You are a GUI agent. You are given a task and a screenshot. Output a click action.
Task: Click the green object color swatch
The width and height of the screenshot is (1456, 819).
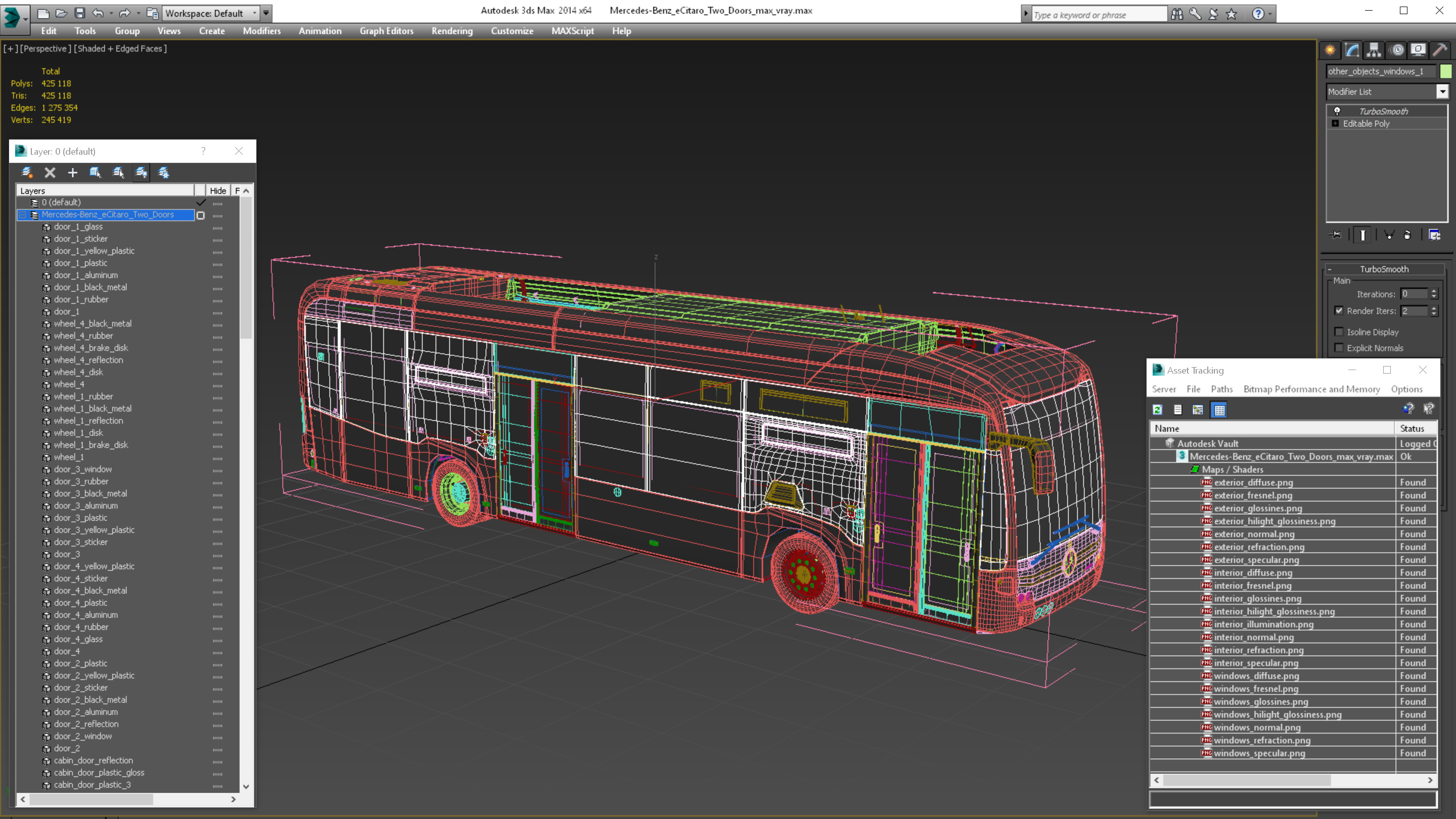click(x=1445, y=71)
